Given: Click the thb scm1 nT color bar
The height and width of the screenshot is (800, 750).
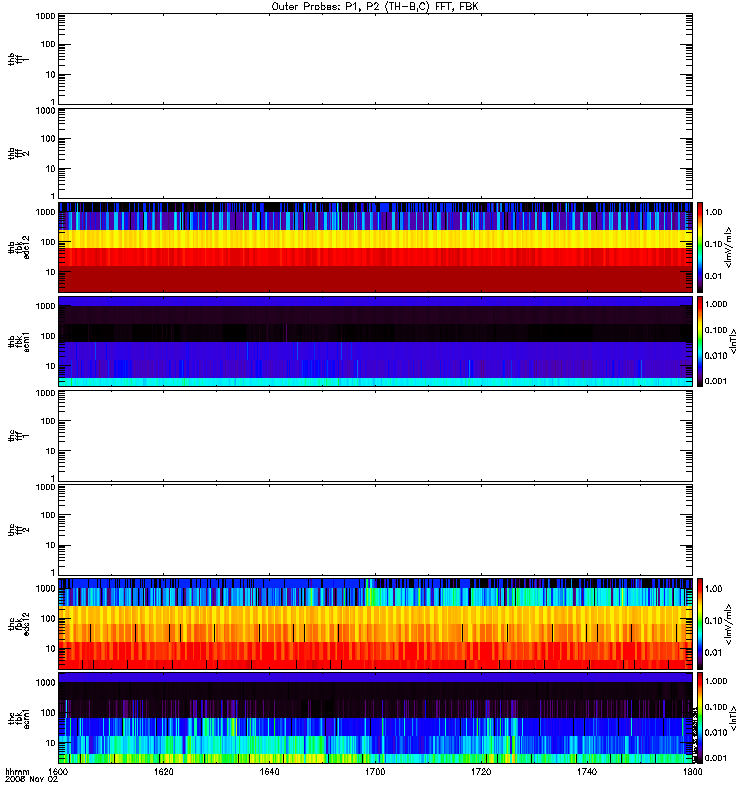Looking at the screenshot, I should point(700,341).
